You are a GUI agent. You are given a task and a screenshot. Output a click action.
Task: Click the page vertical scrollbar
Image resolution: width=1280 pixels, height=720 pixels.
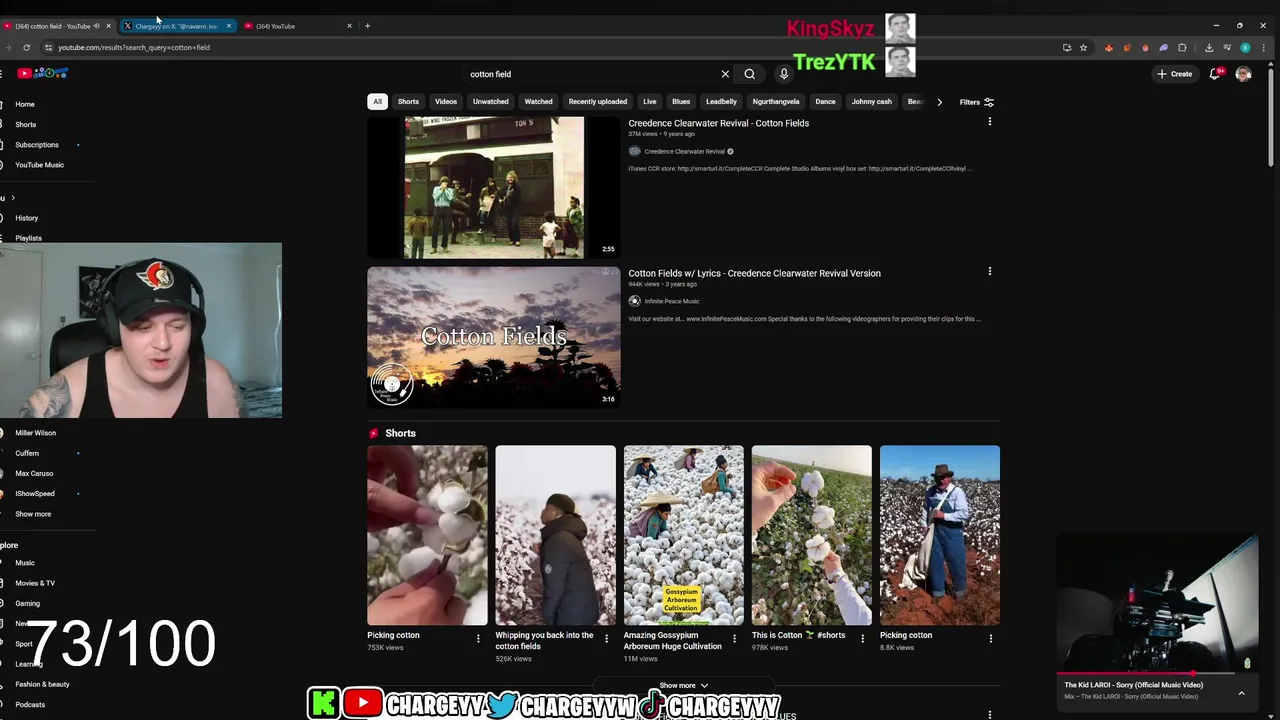1271,118
